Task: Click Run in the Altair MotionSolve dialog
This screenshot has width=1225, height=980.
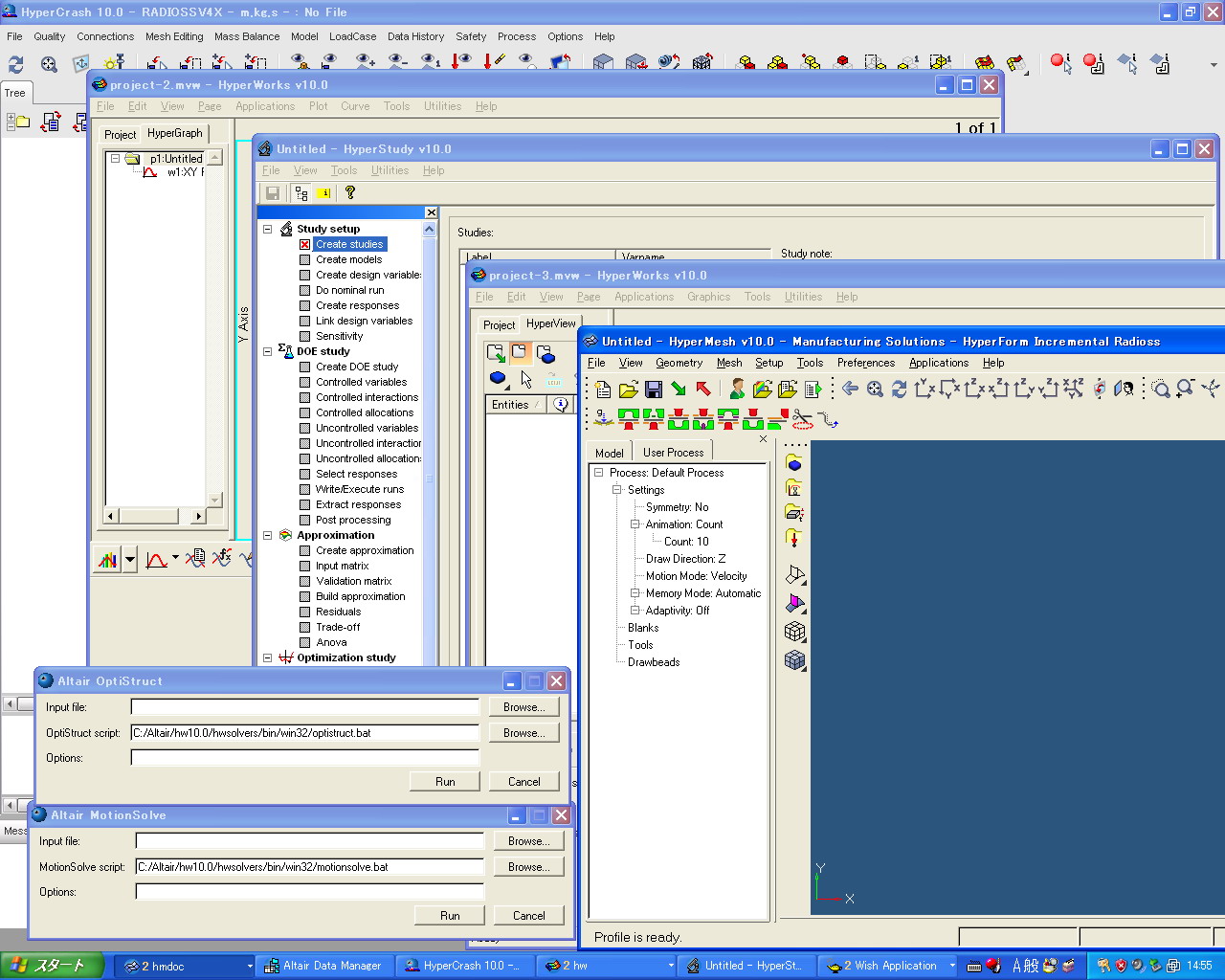Action: pyautogui.click(x=450, y=916)
